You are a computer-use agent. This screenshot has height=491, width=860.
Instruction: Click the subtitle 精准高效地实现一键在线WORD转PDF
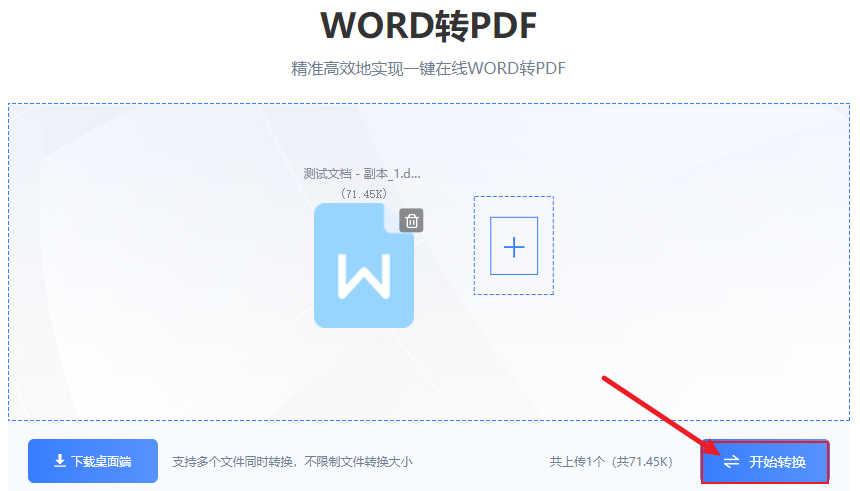coord(429,69)
